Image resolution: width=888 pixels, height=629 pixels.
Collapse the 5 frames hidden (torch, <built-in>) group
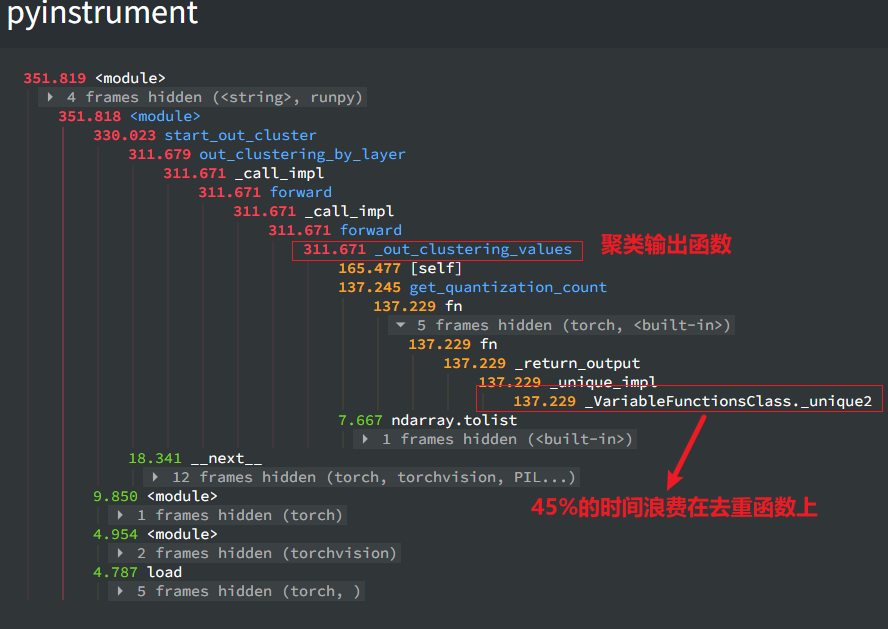[564, 325]
